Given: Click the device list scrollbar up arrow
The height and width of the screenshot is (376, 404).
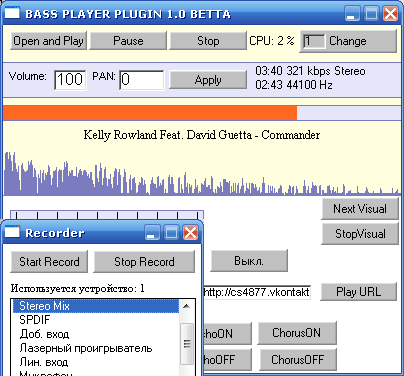Looking at the screenshot, I should pyautogui.click(x=186, y=306).
